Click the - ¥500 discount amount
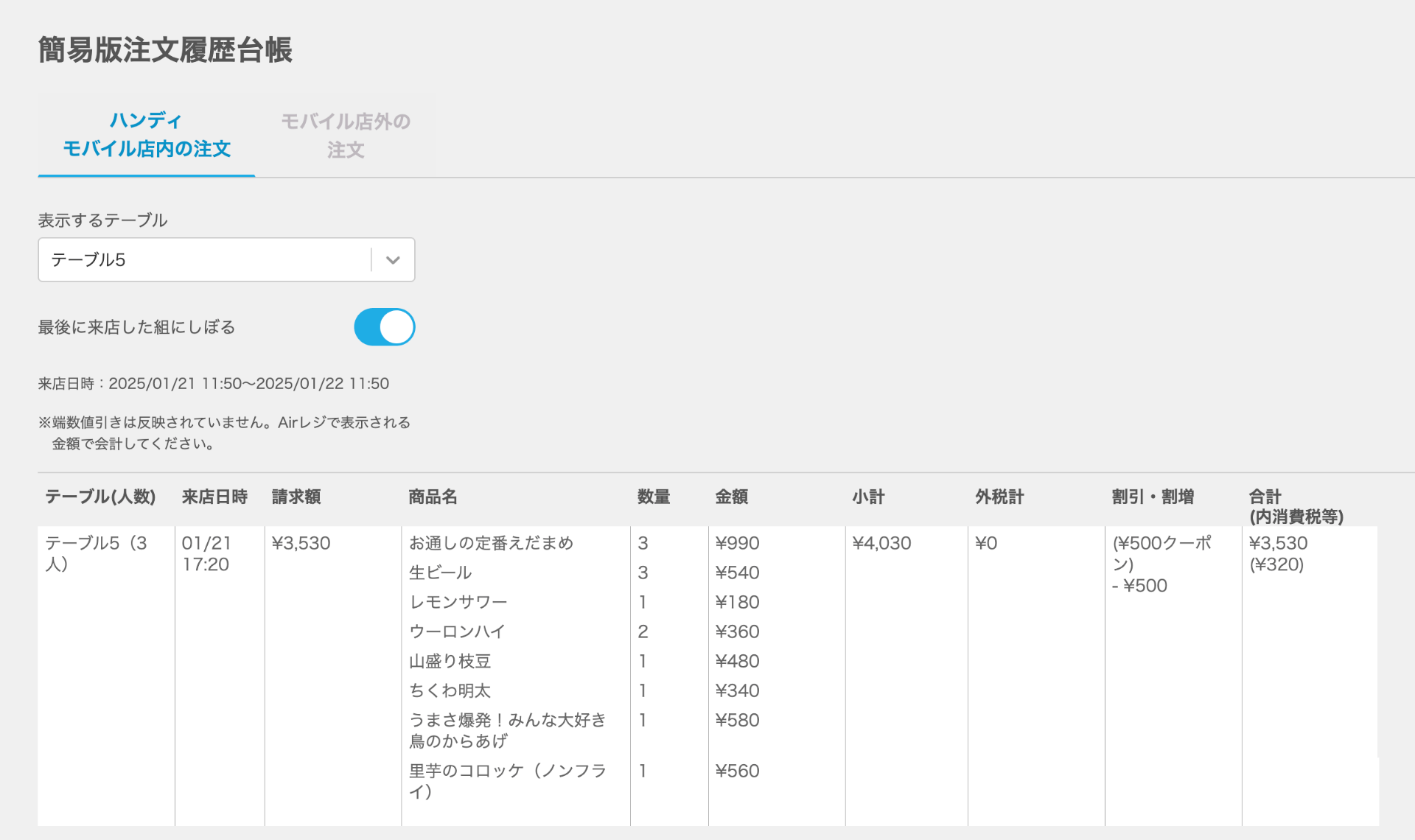1415x840 pixels. (1139, 586)
